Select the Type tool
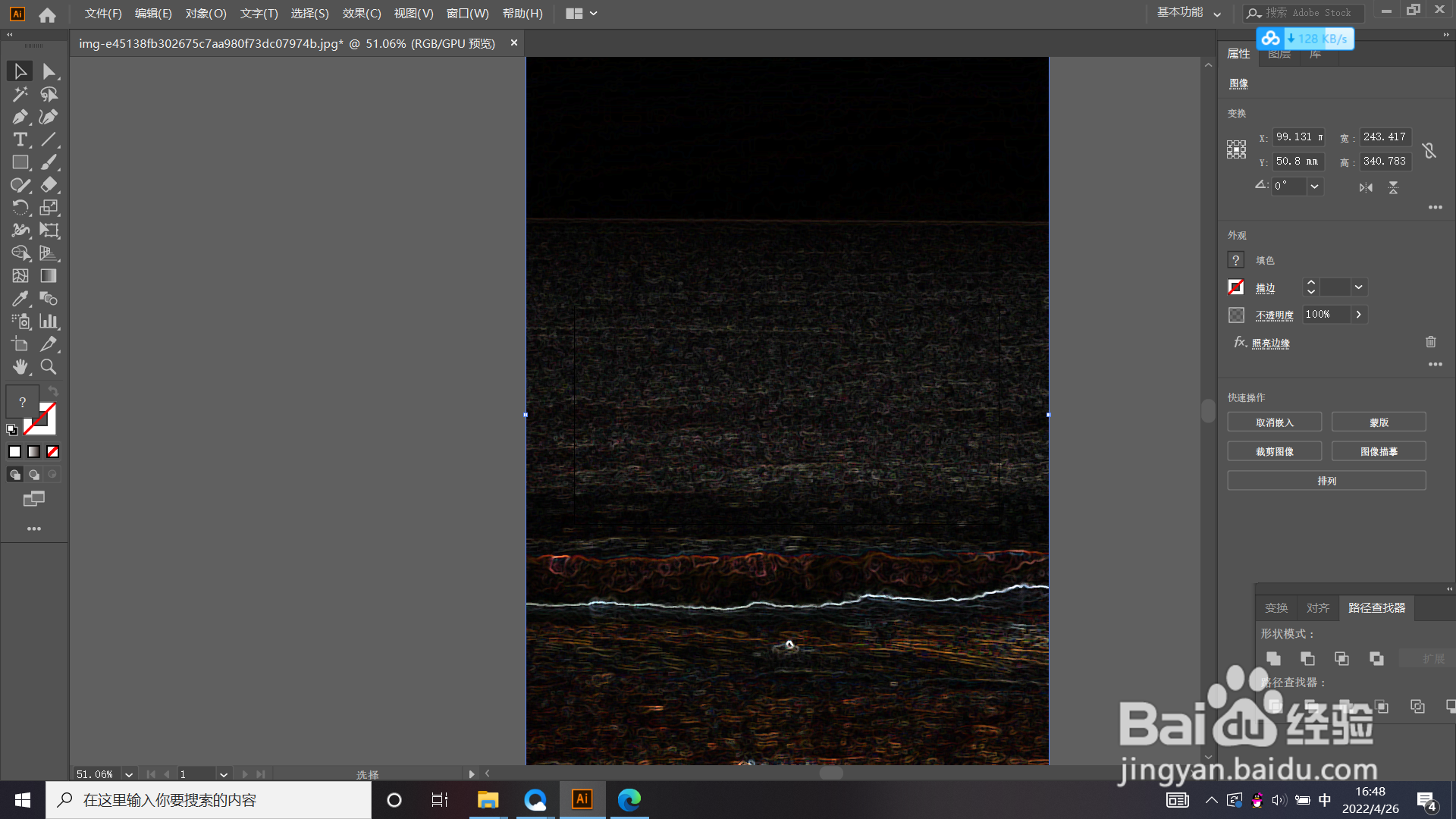Screen dimensions: 1456x819 (20, 140)
